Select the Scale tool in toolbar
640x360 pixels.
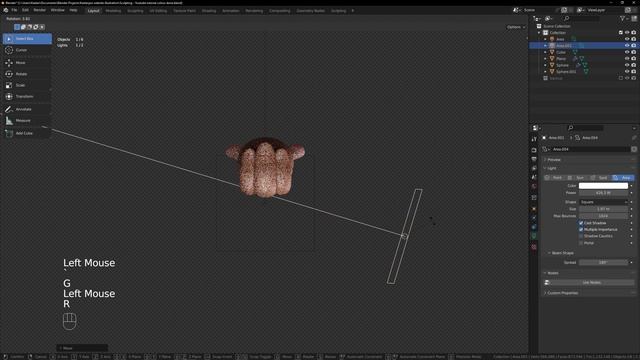(x=27, y=85)
